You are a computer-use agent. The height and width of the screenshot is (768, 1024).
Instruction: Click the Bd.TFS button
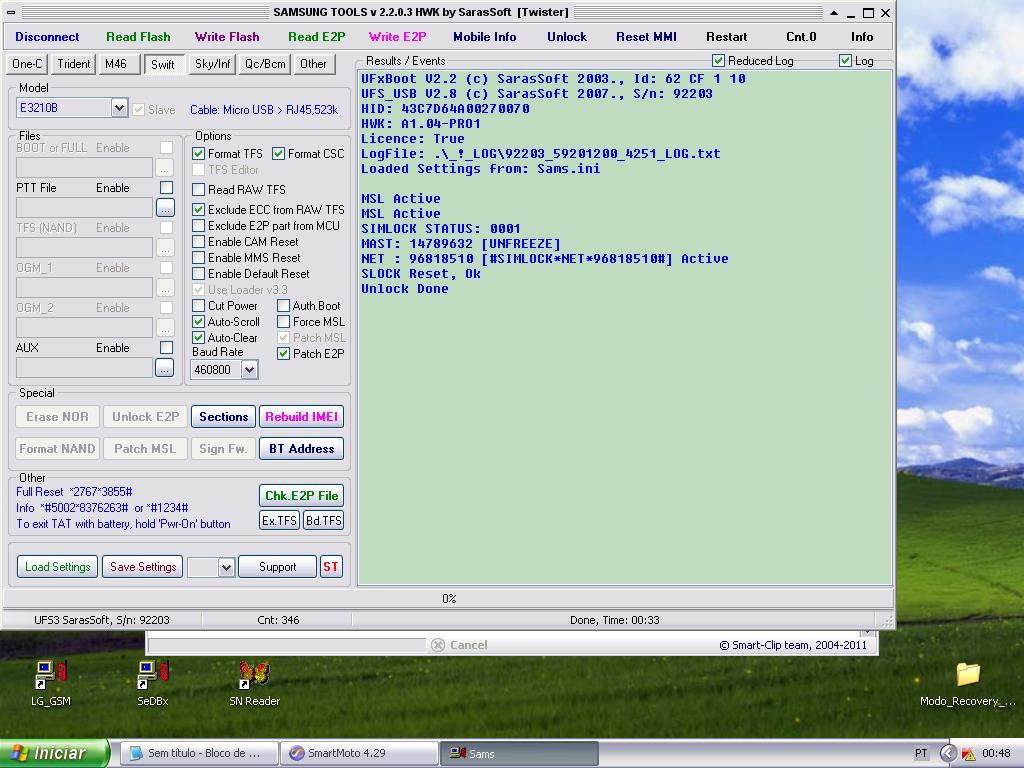[x=323, y=520]
